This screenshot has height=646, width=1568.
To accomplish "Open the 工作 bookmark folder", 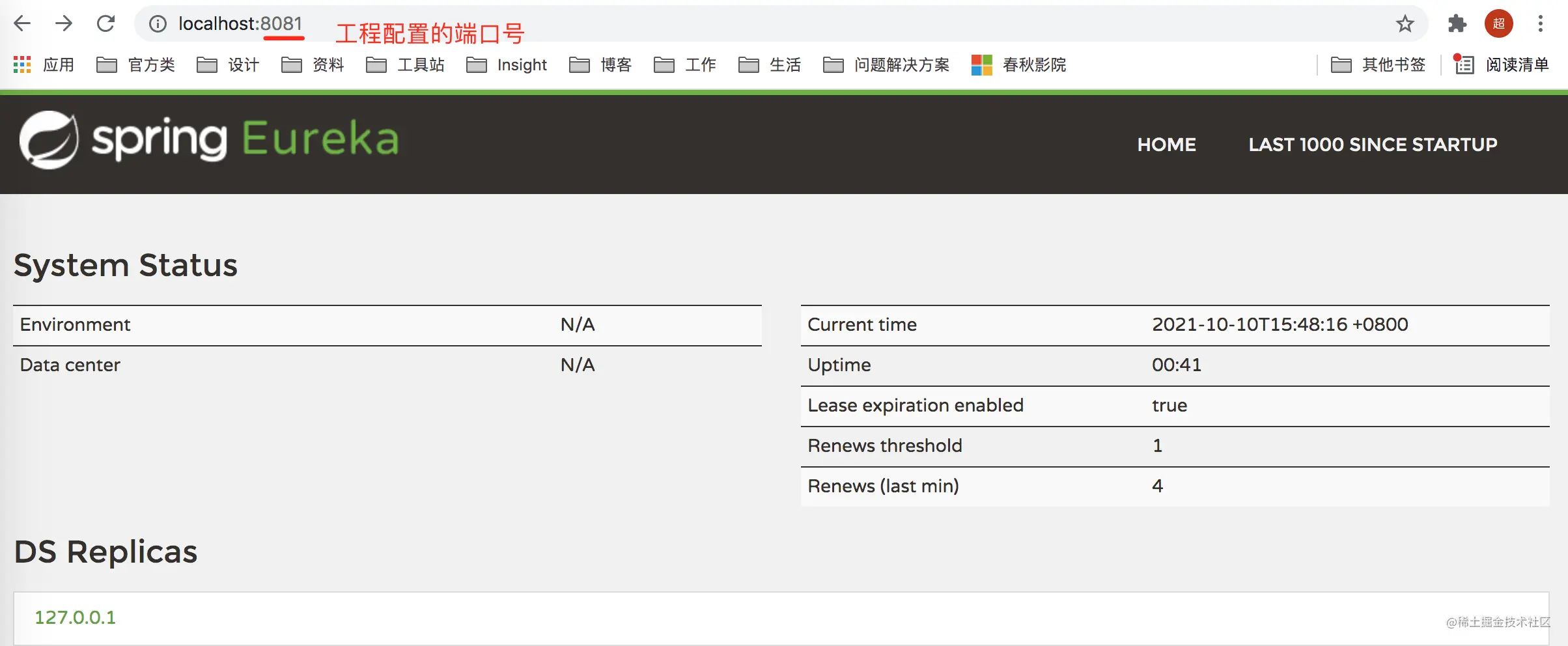I will [x=685, y=64].
